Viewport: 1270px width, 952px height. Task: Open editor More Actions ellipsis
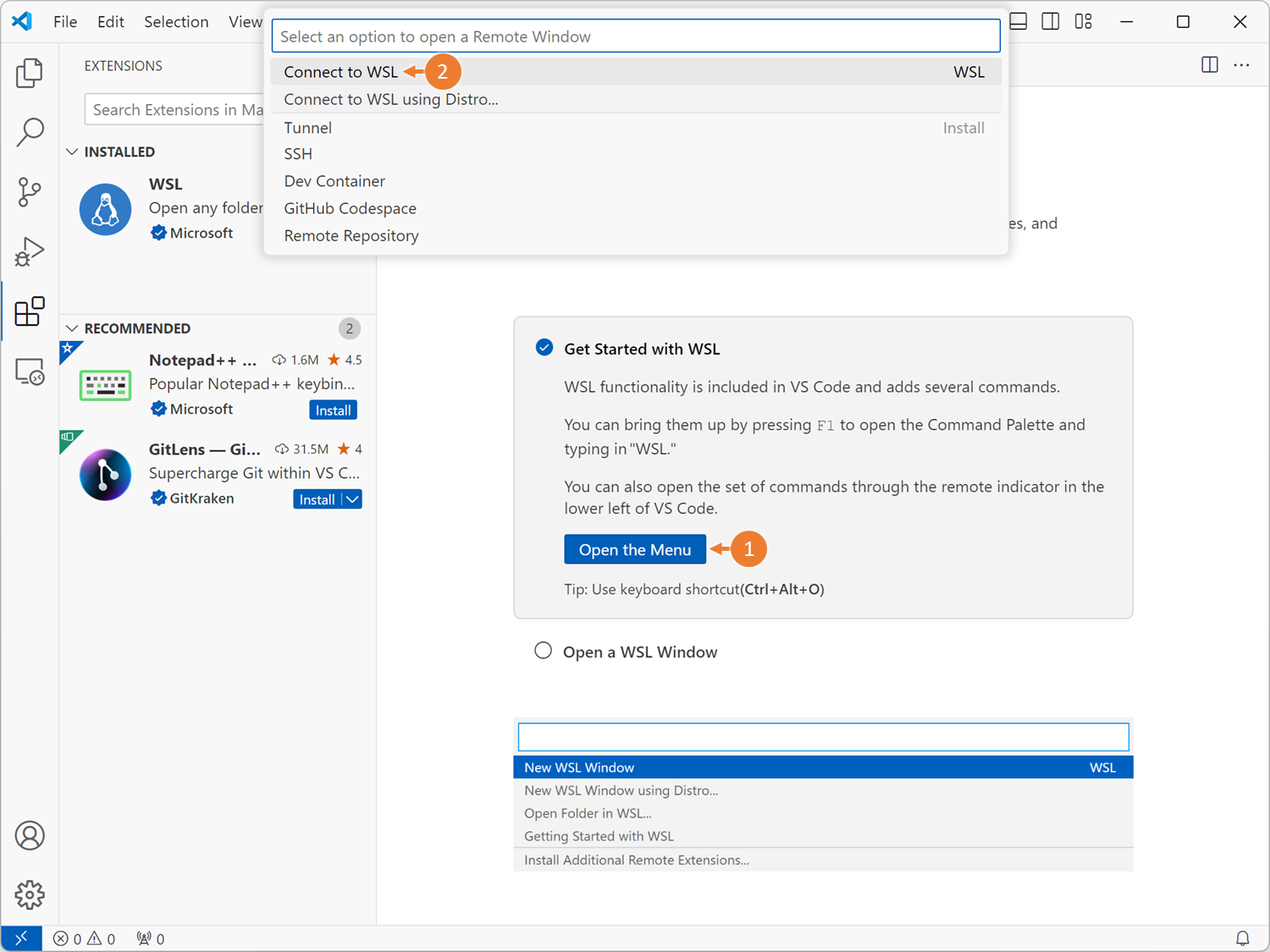(x=1242, y=65)
